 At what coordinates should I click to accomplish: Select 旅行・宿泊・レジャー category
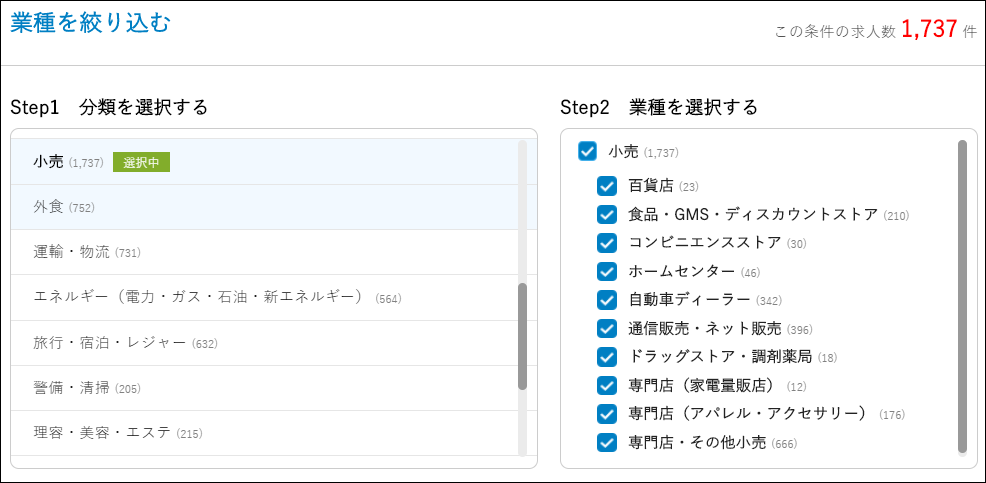pyautogui.click(x=109, y=343)
